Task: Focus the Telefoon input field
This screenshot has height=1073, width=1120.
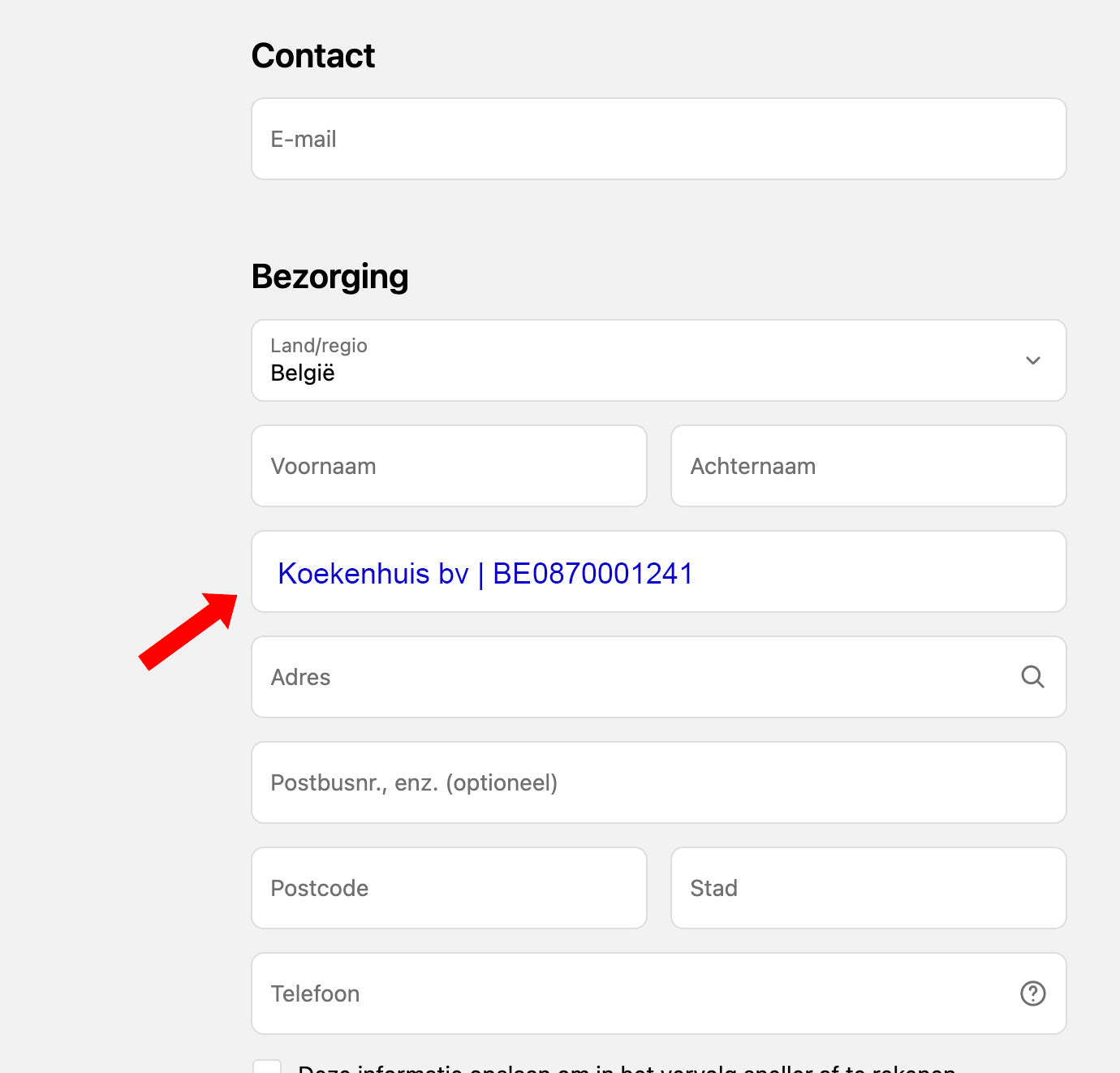Action: (633, 993)
